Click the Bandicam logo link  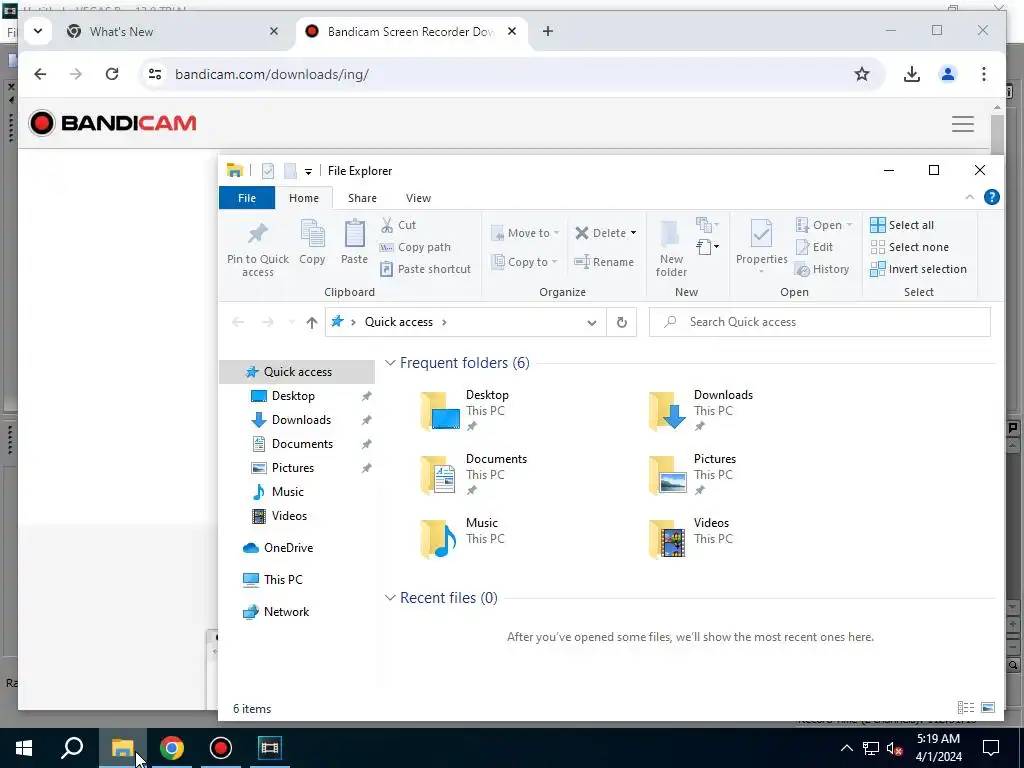click(112, 123)
